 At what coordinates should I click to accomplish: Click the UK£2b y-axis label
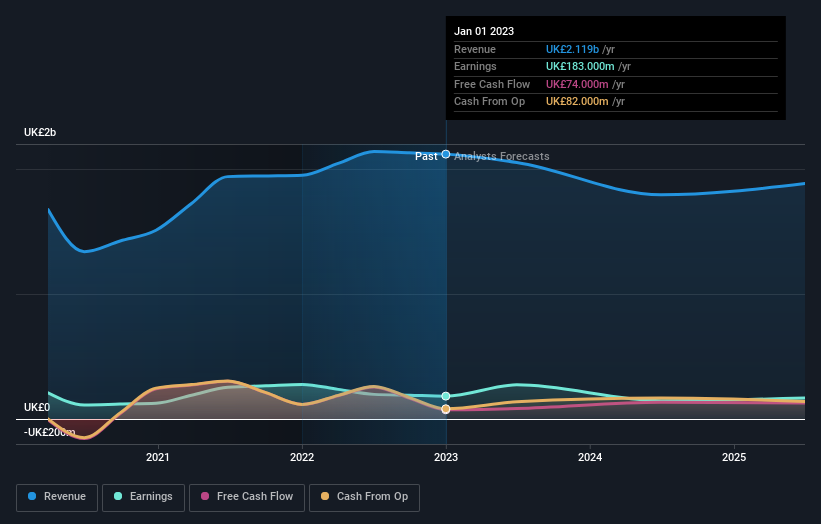(x=40, y=132)
